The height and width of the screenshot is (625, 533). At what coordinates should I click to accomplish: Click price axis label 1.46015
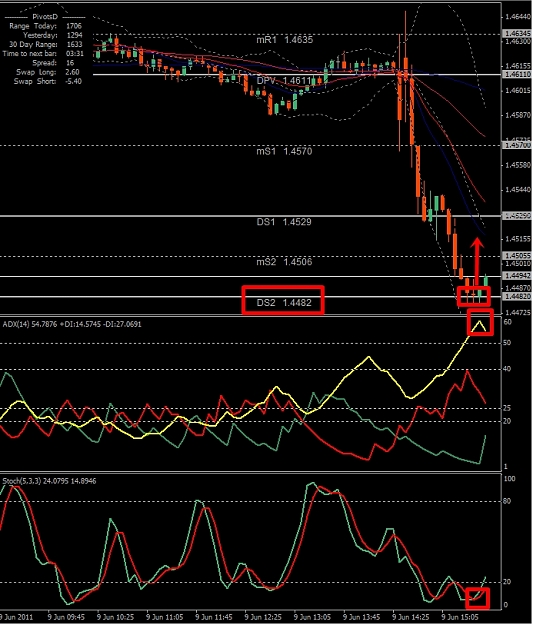tap(518, 91)
